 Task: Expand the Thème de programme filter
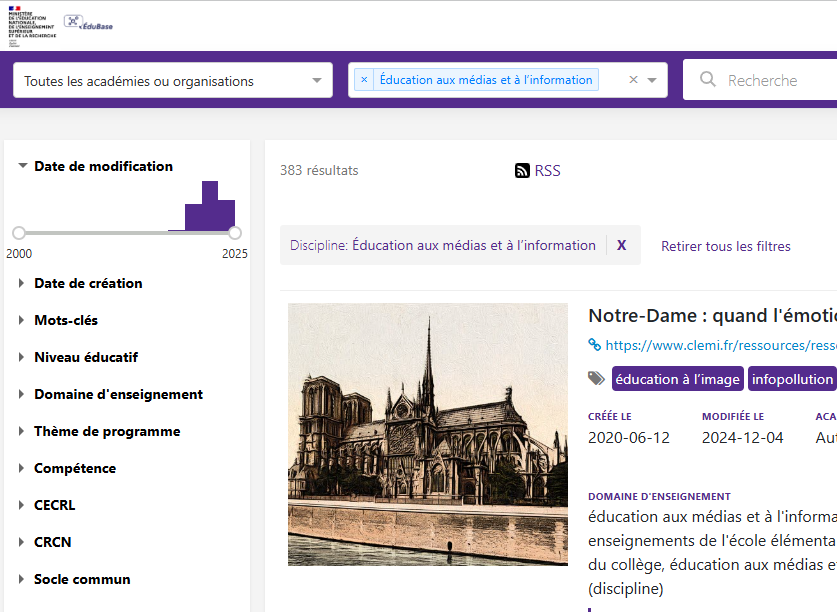click(21, 431)
